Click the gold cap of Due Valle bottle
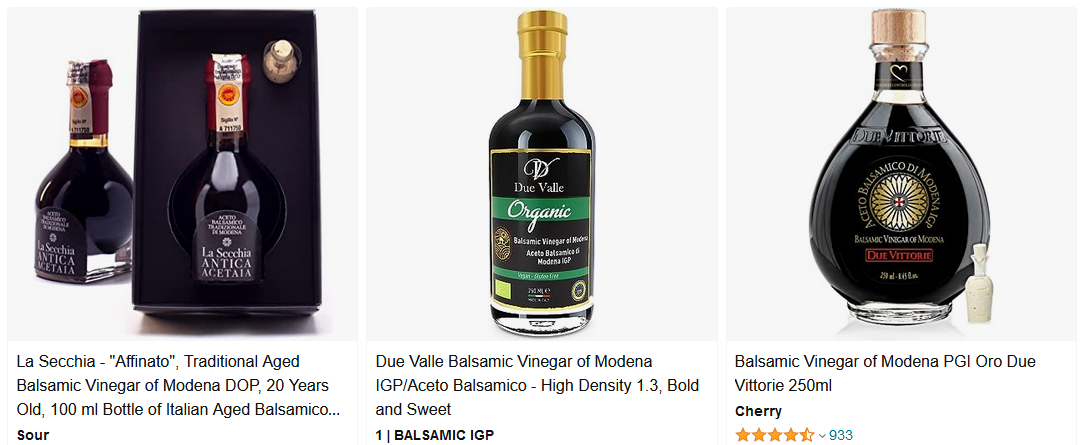The height and width of the screenshot is (445, 1082). coord(542,55)
